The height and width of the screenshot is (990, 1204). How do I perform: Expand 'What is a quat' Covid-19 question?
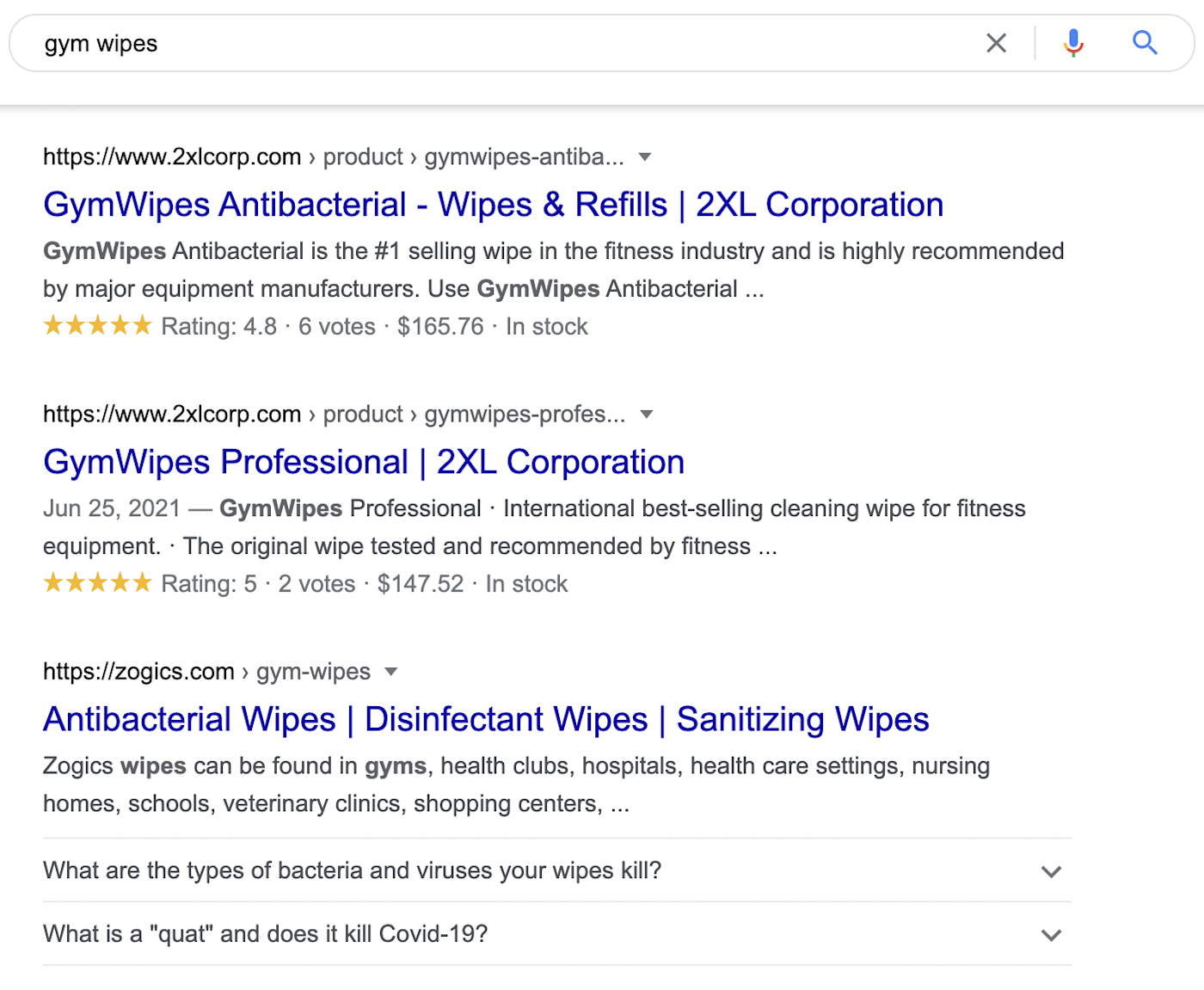(557, 934)
